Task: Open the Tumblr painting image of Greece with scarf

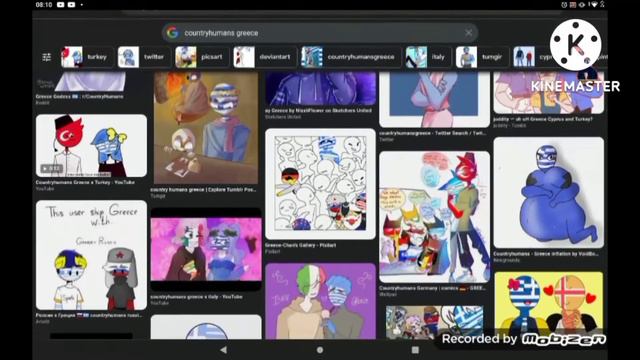Action: pyautogui.click(x=206, y=128)
